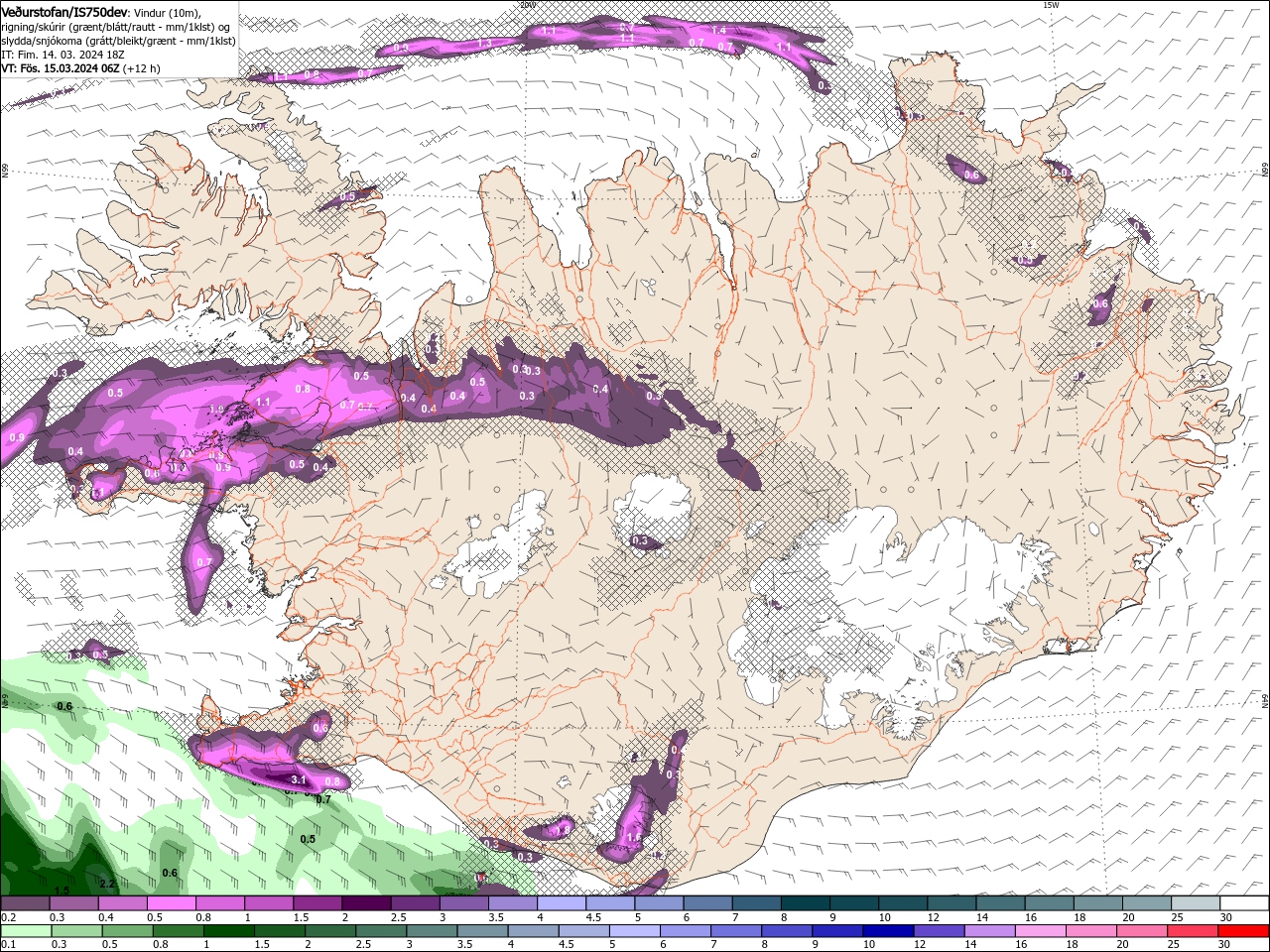The image size is (1270, 952).
Task: Click the white ice cap holding the 0.3 value
Action: (652, 509)
